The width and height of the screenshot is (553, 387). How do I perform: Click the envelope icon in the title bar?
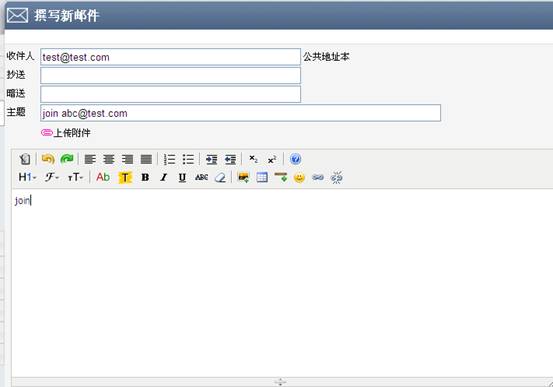(x=17, y=16)
